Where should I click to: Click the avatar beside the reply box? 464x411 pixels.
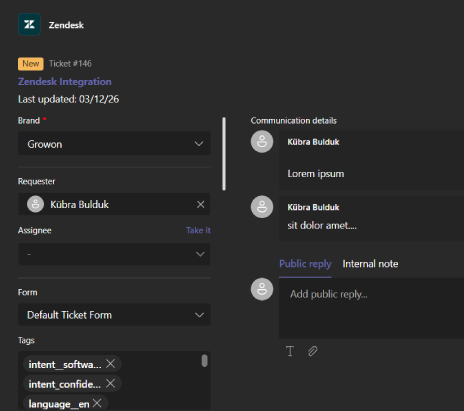point(262,289)
